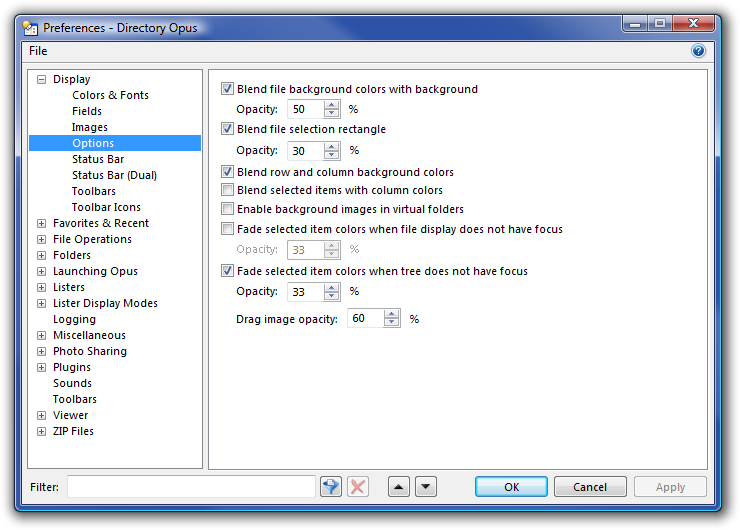Click the selection rectangle opacity field showing 30
This screenshot has height=530, width=740.
pyautogui.click(x=306, y=151)
